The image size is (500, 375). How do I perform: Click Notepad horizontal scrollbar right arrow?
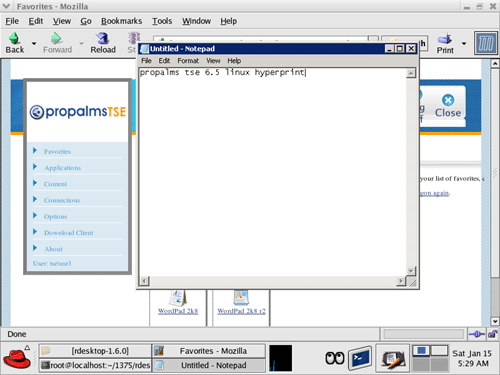click(x=401, y=281)
